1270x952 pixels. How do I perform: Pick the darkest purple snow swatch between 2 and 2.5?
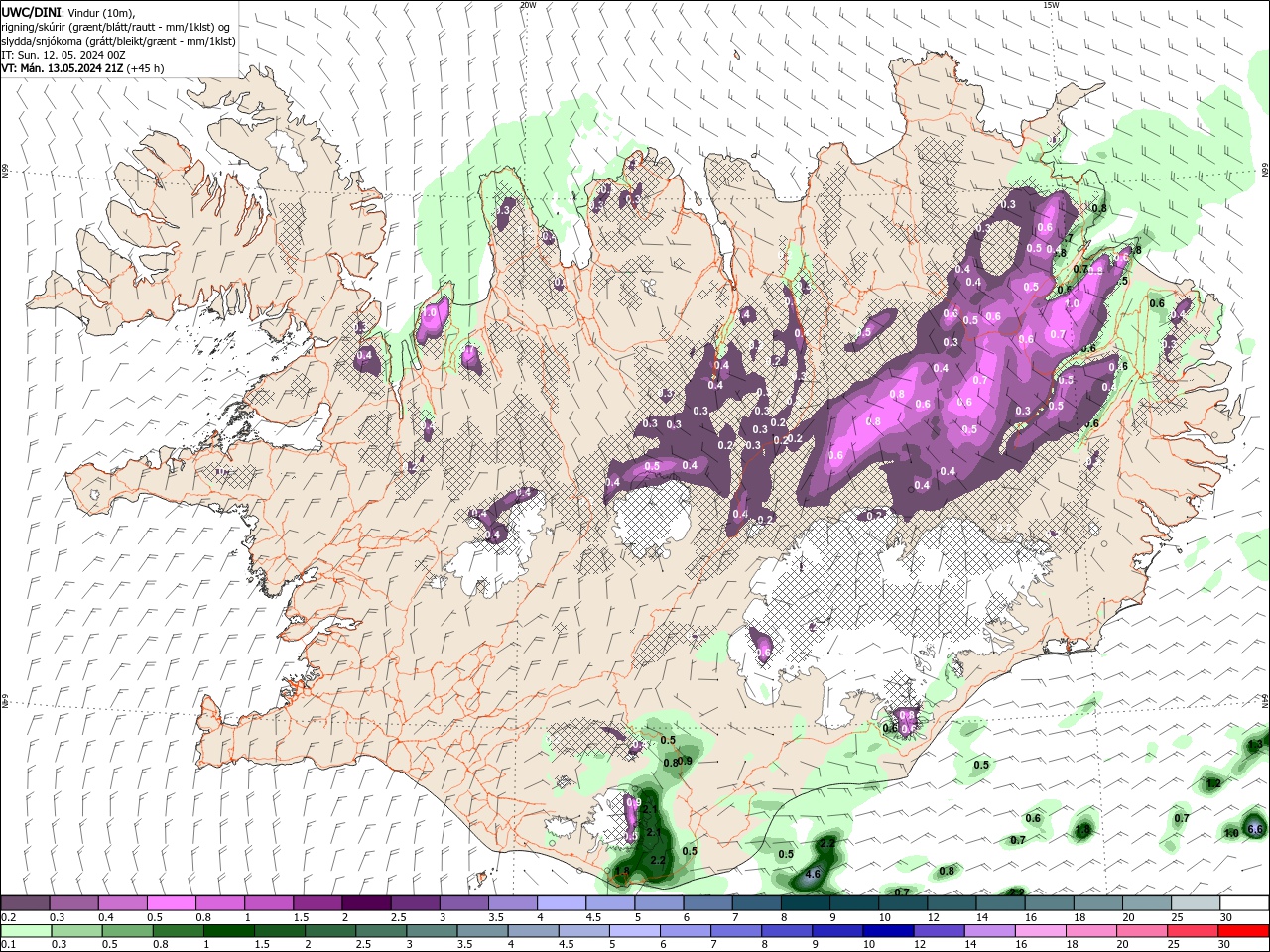(x=366, y=903)
